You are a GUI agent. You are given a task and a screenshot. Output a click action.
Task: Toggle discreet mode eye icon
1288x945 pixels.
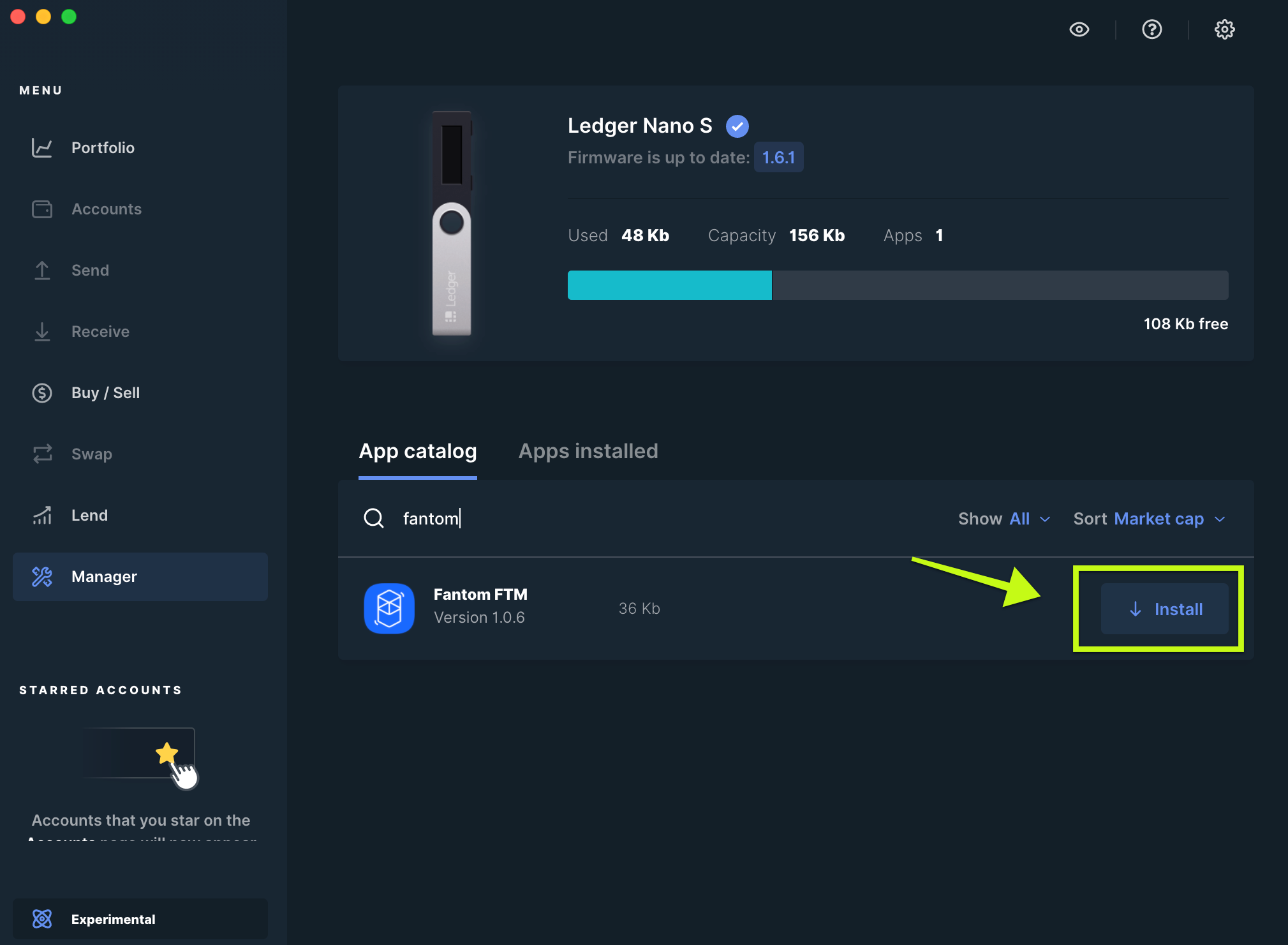coord(1079,29)
